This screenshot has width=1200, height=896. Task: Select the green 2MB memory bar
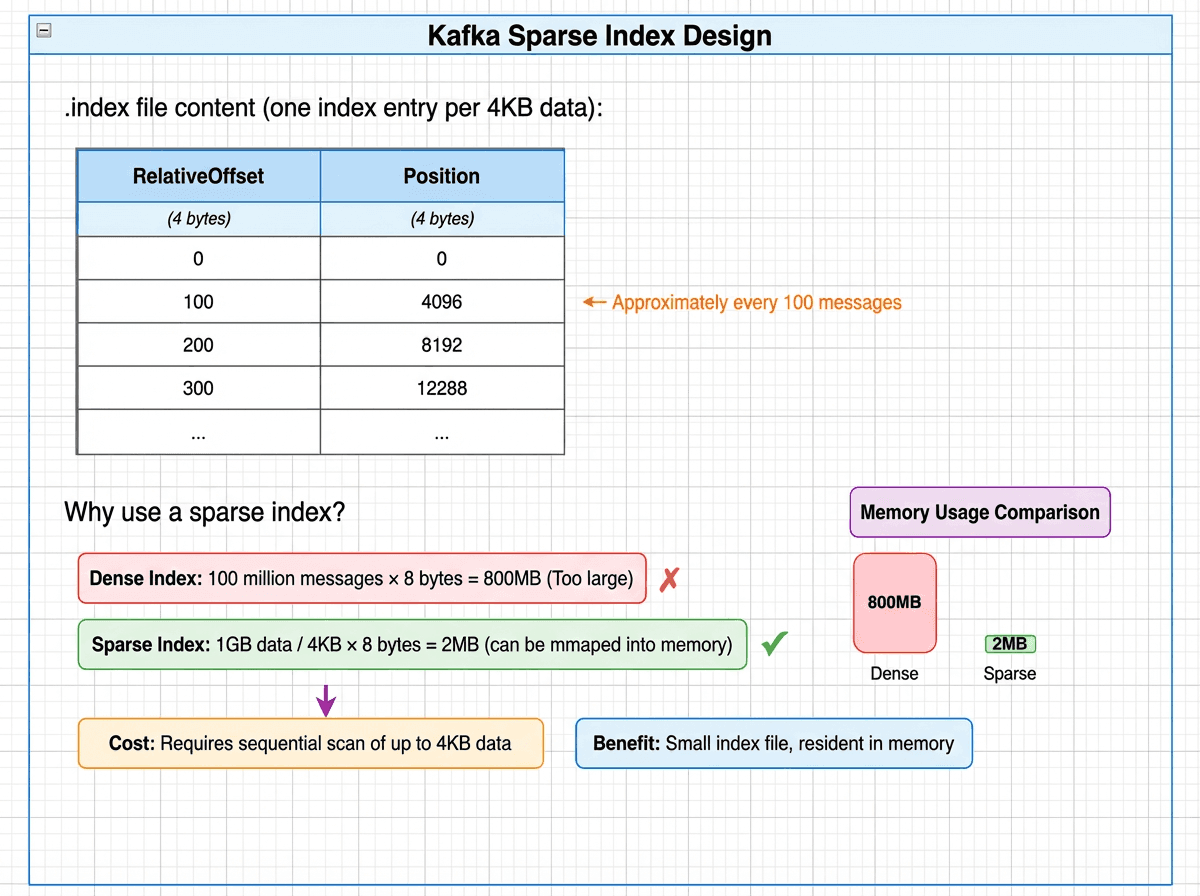pyautogui.click(x=1009, y=644)
